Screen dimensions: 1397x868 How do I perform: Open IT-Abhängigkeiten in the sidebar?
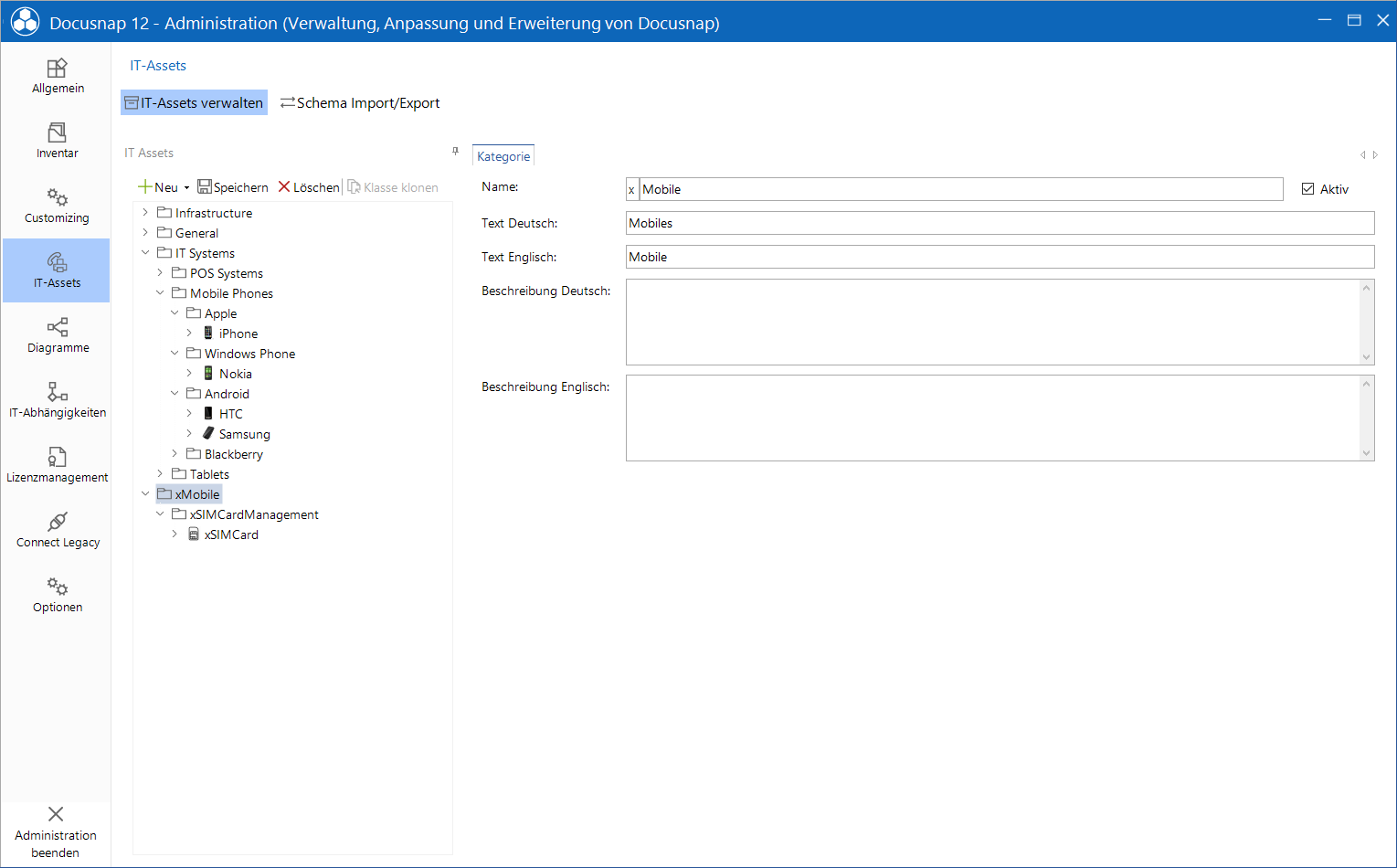(57, 400)
